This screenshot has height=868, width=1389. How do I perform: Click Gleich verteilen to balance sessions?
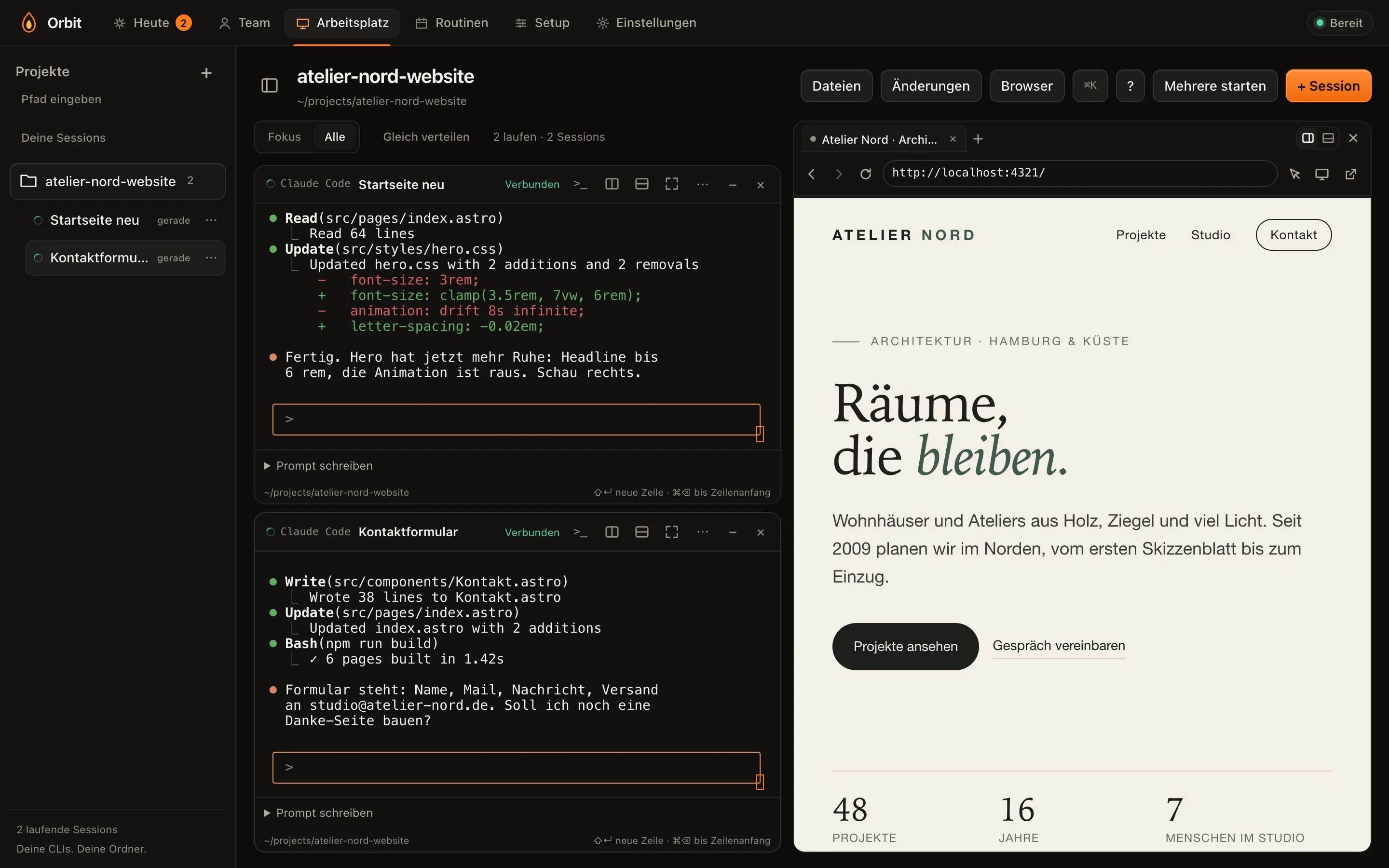point(426,136)
